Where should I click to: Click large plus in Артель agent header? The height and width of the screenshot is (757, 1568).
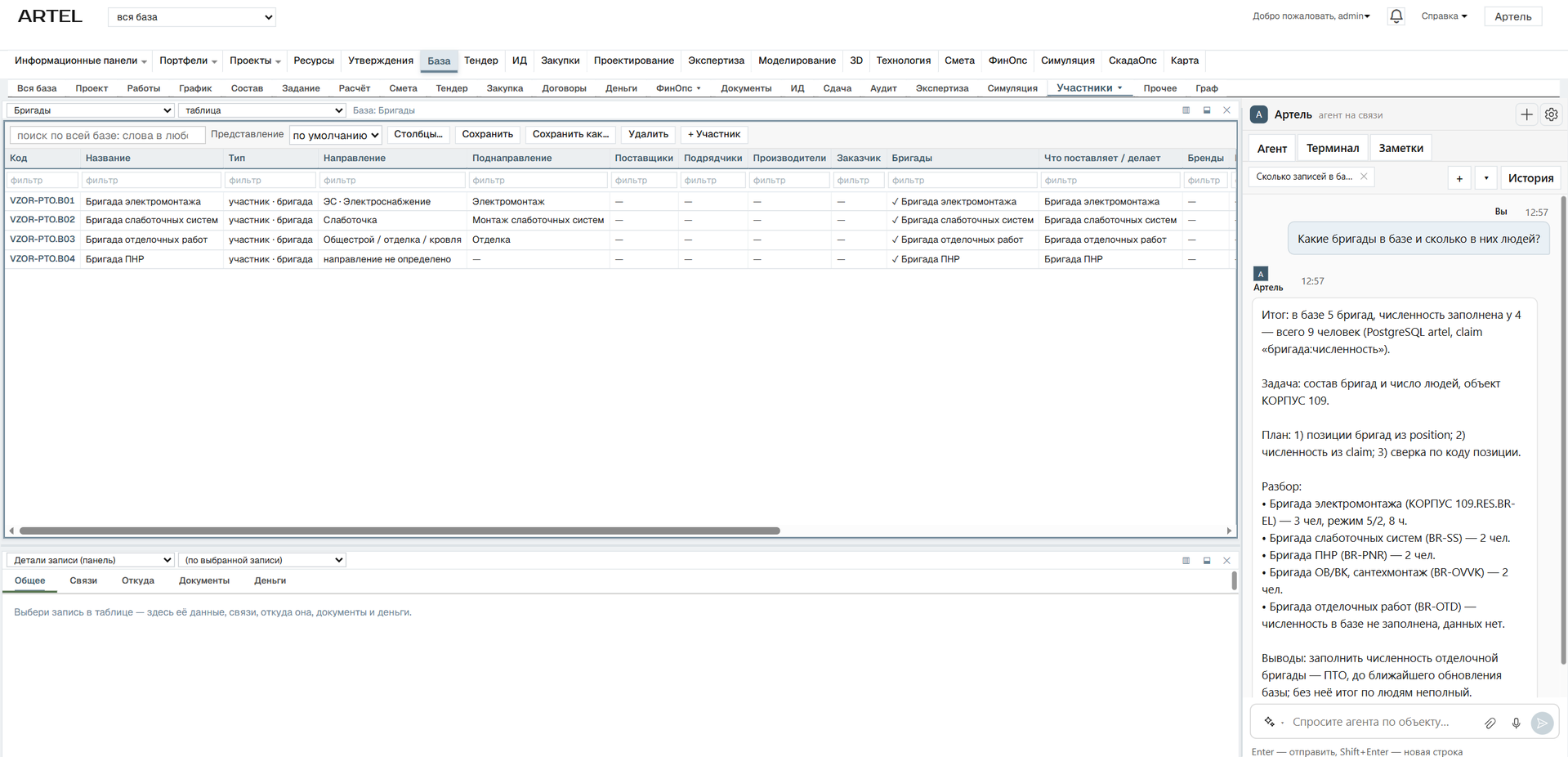coord(1526,114)
